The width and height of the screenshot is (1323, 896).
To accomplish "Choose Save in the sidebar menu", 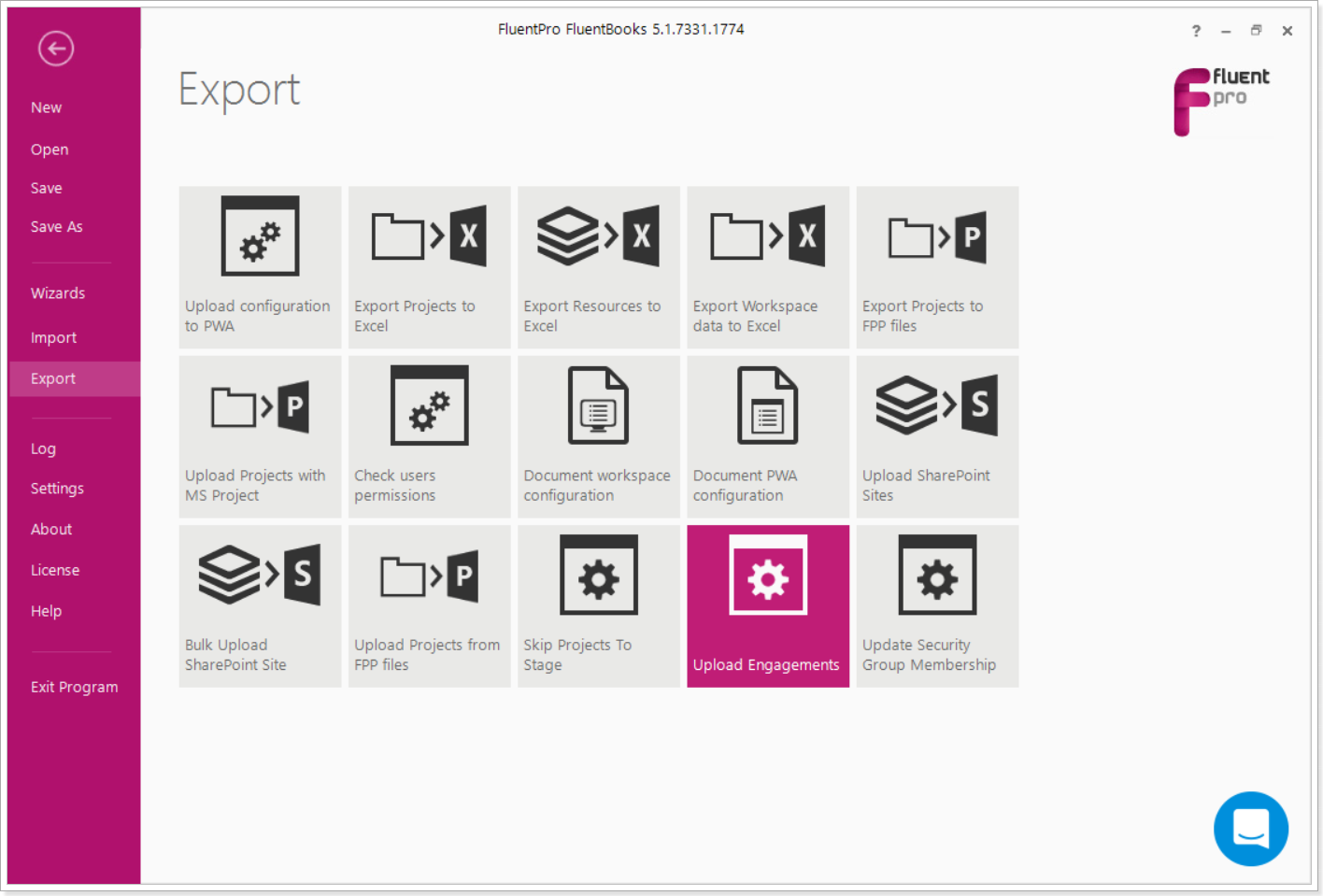I will point(46,188).
